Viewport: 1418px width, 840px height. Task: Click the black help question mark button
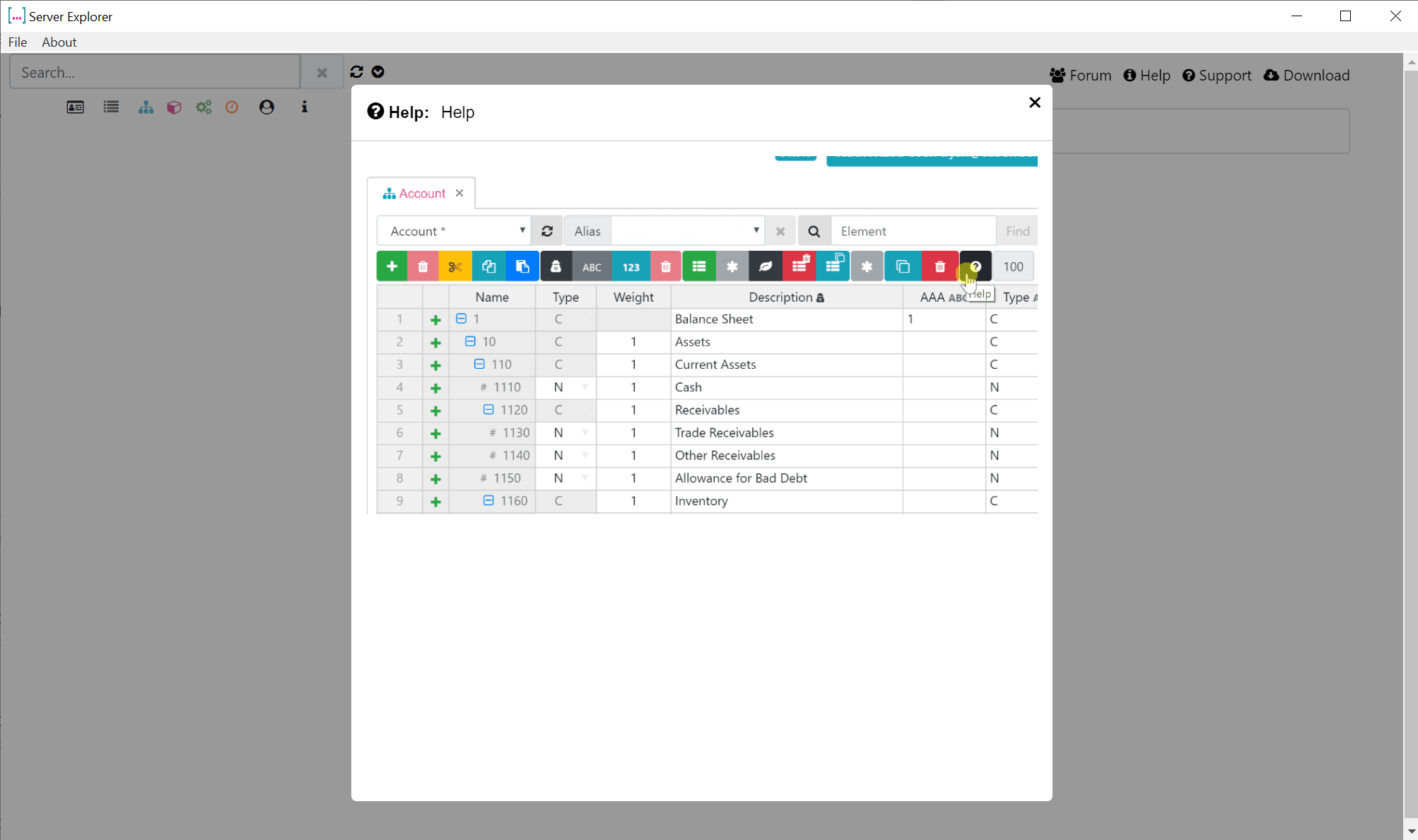975,266
